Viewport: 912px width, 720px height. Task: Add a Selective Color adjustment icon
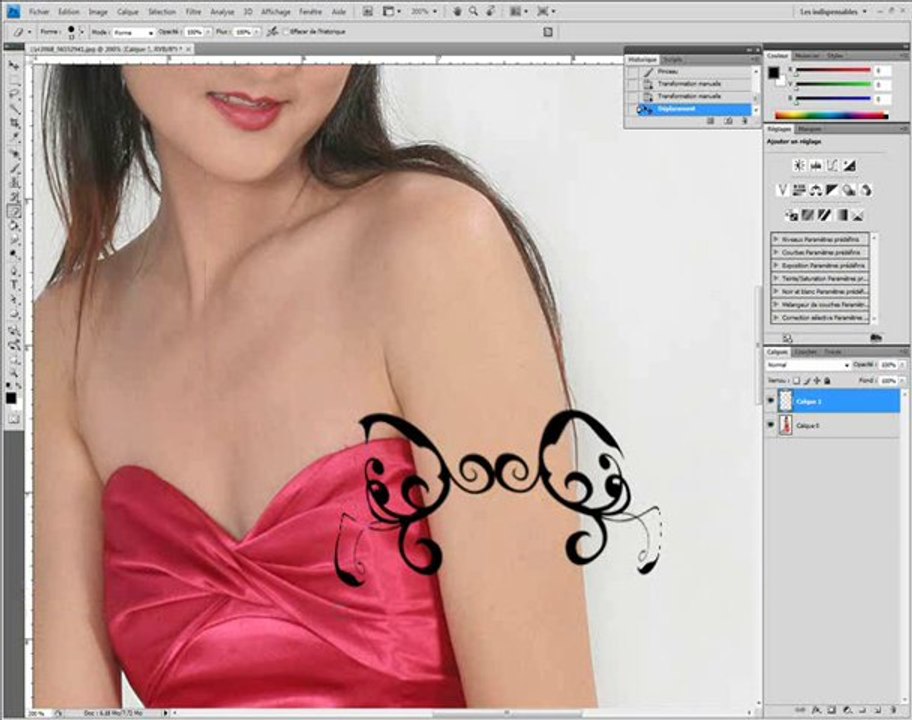coord(858,215)
